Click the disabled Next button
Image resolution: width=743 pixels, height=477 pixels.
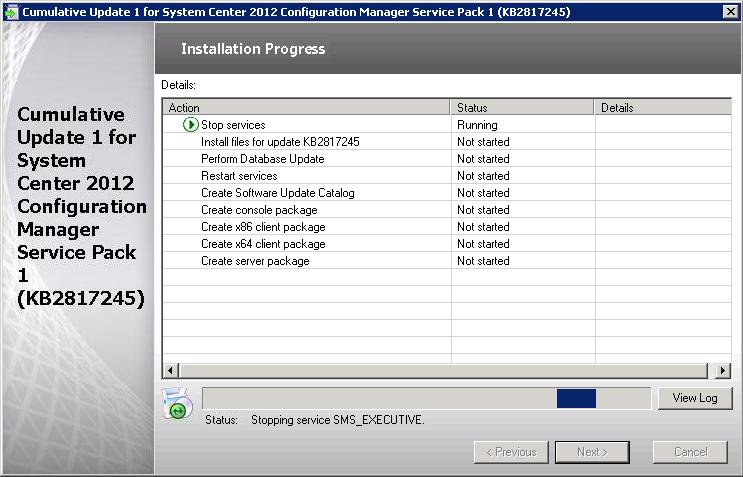pyautogui.click(x=592, y=452)
